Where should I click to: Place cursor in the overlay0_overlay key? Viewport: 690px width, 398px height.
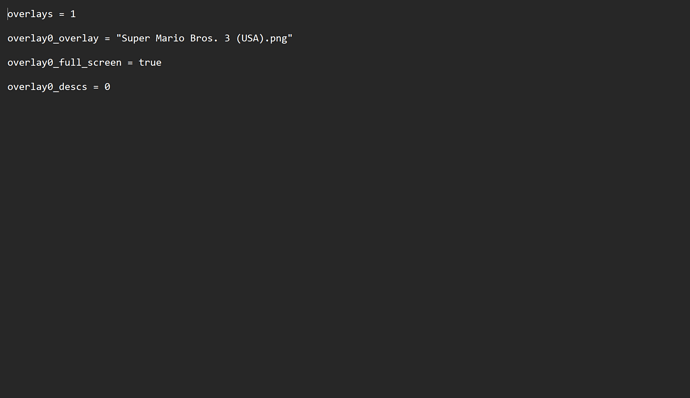[x=53, y=38]
